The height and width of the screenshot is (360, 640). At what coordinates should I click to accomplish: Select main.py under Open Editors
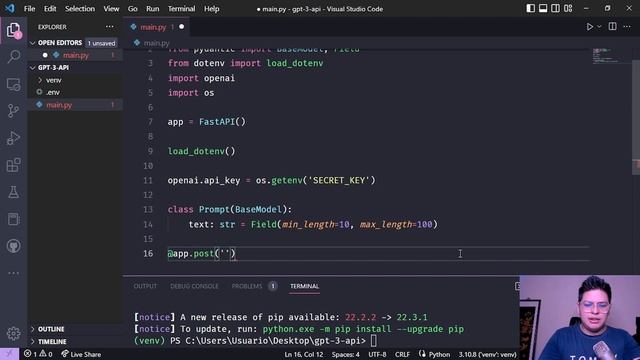(x=76, y=55)
